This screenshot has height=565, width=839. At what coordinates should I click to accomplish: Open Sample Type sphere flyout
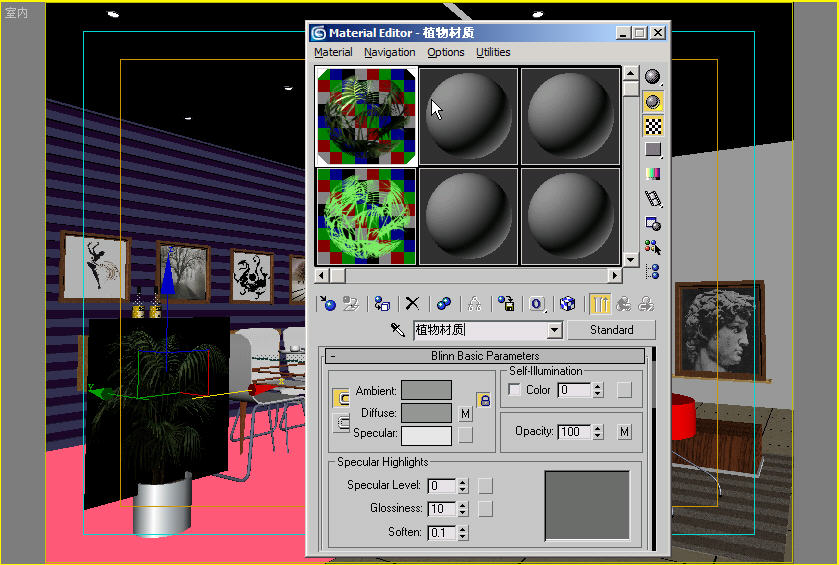click(653, 77)
